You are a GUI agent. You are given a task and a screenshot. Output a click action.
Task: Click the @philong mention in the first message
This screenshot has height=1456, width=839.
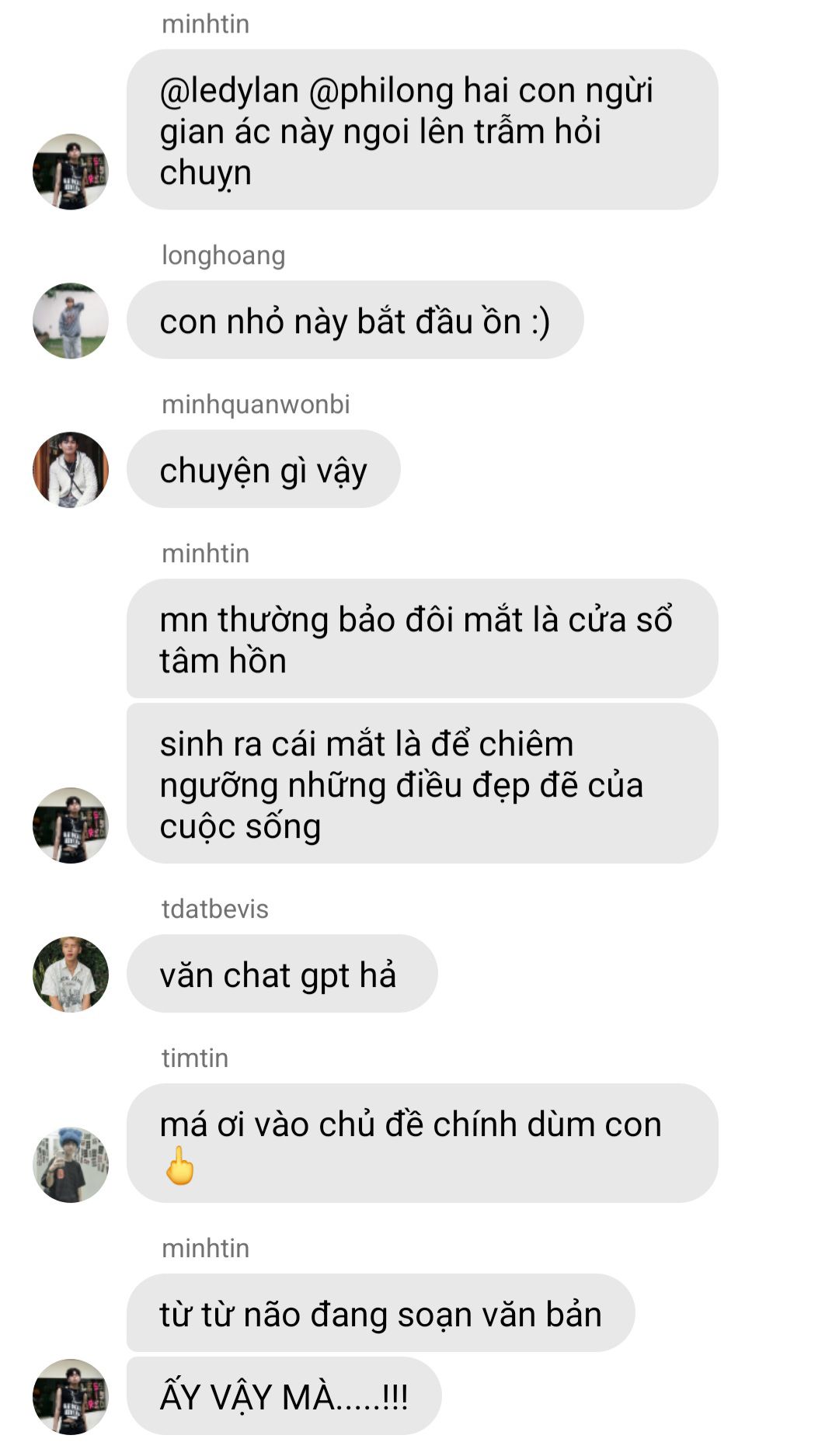pos(381,91)
